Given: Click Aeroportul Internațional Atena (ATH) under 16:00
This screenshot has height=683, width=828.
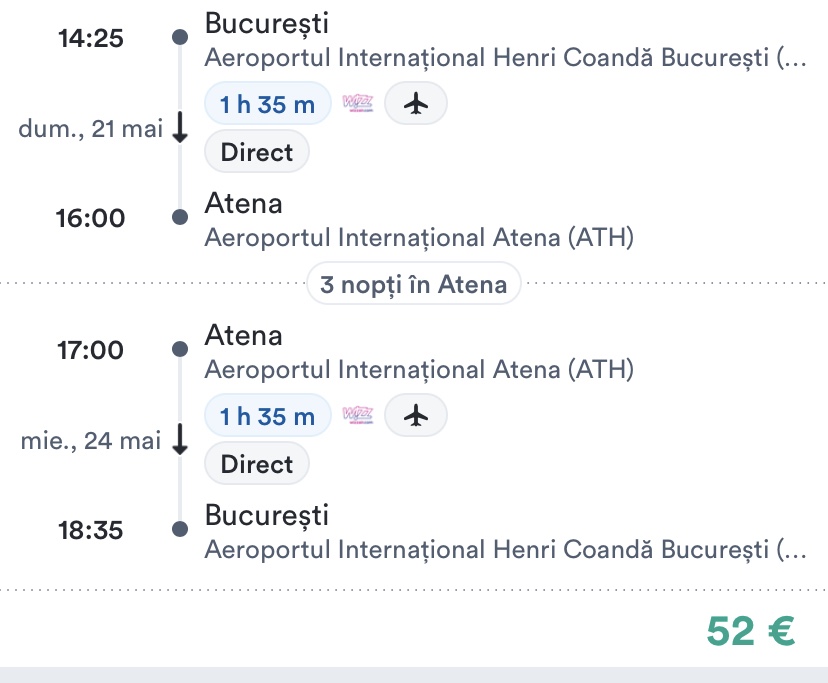Looking at the screenshot, I should (419, 238).
